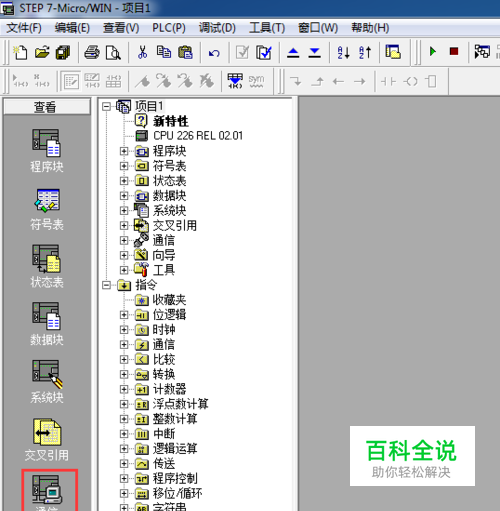Click the Paste clipboard icon
Image resolution: width=500 pixels, height=511 pixels.
point(185,52)
